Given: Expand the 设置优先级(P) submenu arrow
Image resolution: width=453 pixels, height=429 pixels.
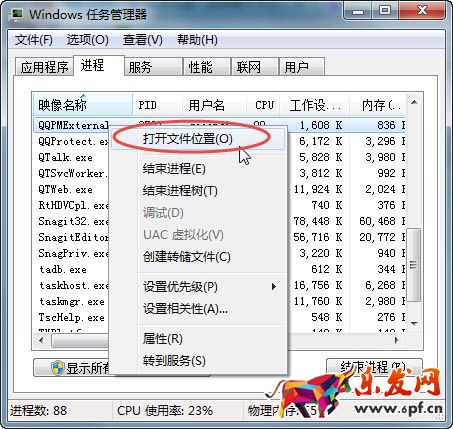Looking at the screenshot, I should point(274,286).
